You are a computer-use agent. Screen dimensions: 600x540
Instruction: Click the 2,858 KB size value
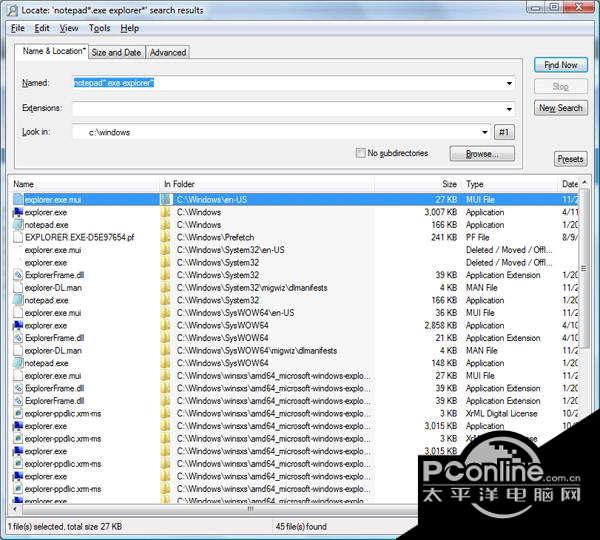[x=441, y=325]
